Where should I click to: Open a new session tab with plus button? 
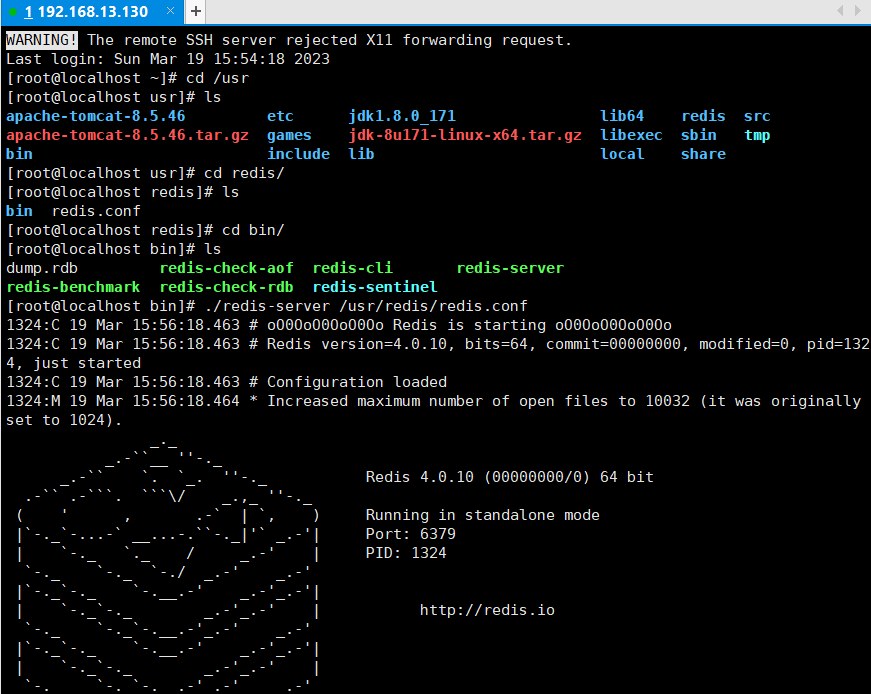(196, 11)
